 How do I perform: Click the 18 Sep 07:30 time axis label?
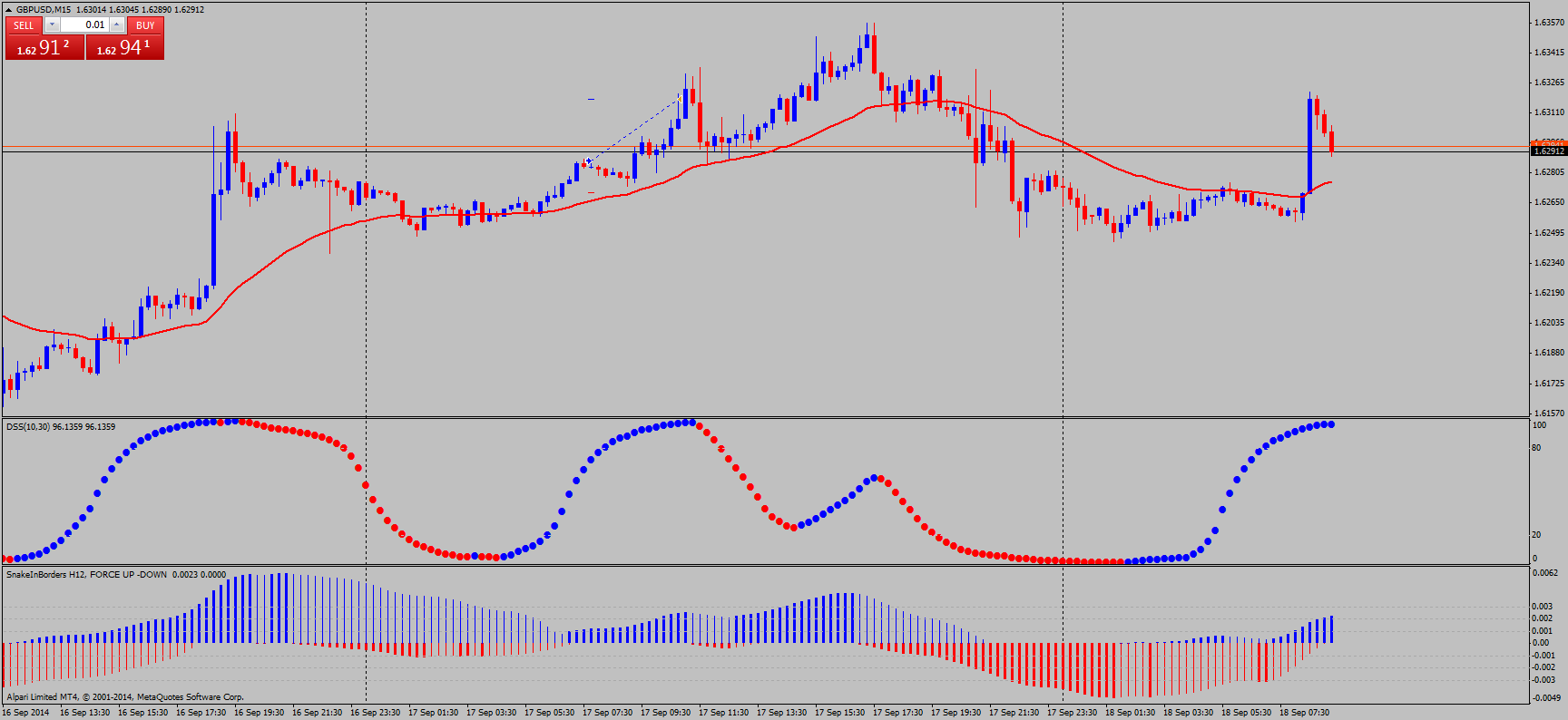1304,713
